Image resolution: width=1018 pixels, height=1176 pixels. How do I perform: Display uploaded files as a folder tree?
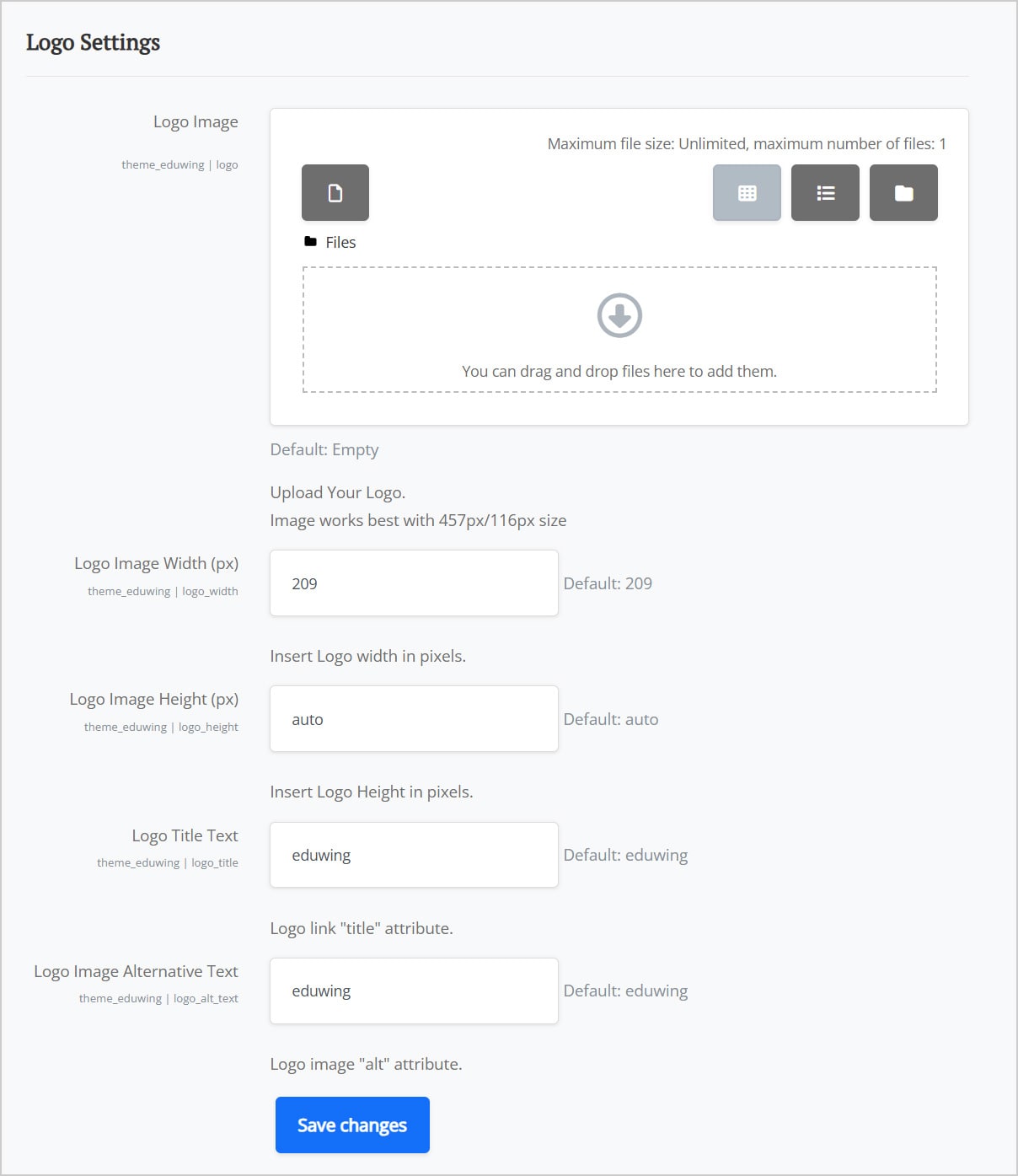[903, 192]
